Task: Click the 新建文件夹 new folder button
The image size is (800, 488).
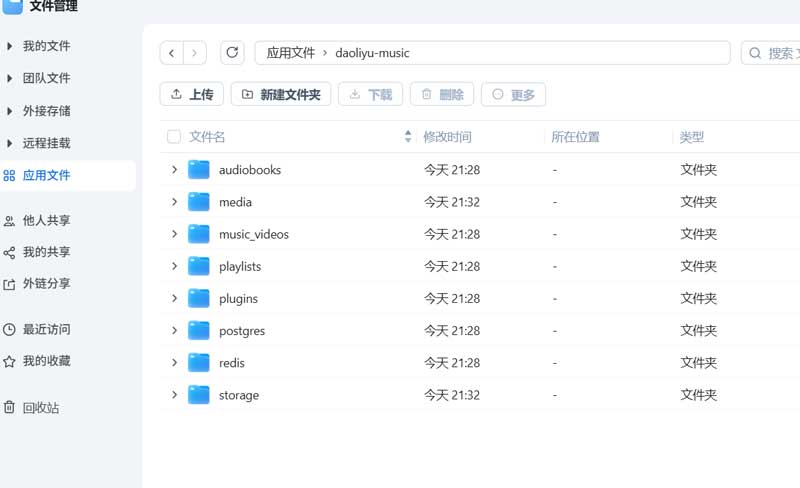Action: click(x=280, y=94)
